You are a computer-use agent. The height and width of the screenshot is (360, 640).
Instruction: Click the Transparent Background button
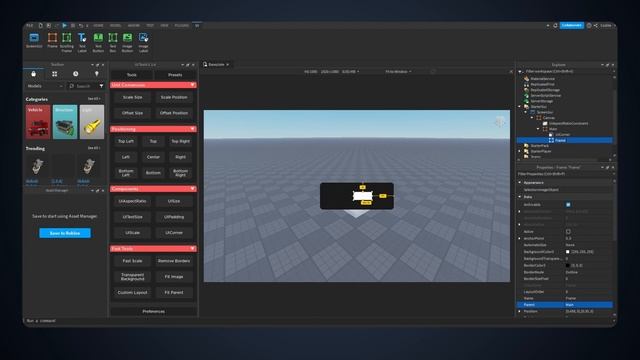click(133, 277)
